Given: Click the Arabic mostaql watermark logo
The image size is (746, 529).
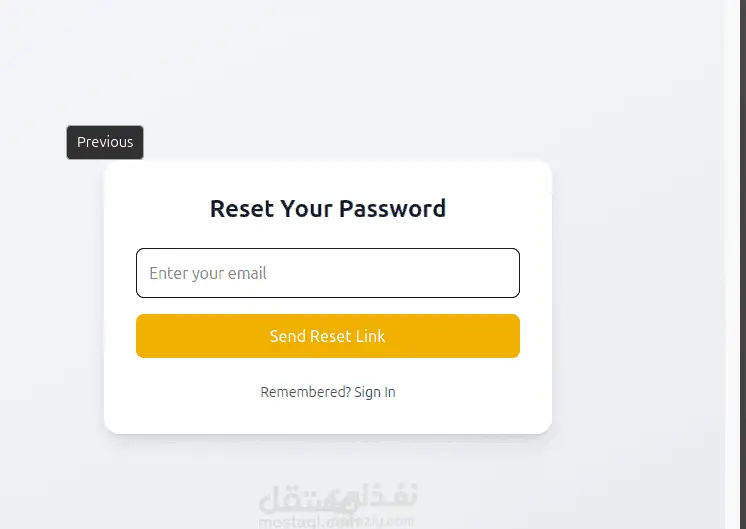Looking at the screenshot, I should pos(337,497).
